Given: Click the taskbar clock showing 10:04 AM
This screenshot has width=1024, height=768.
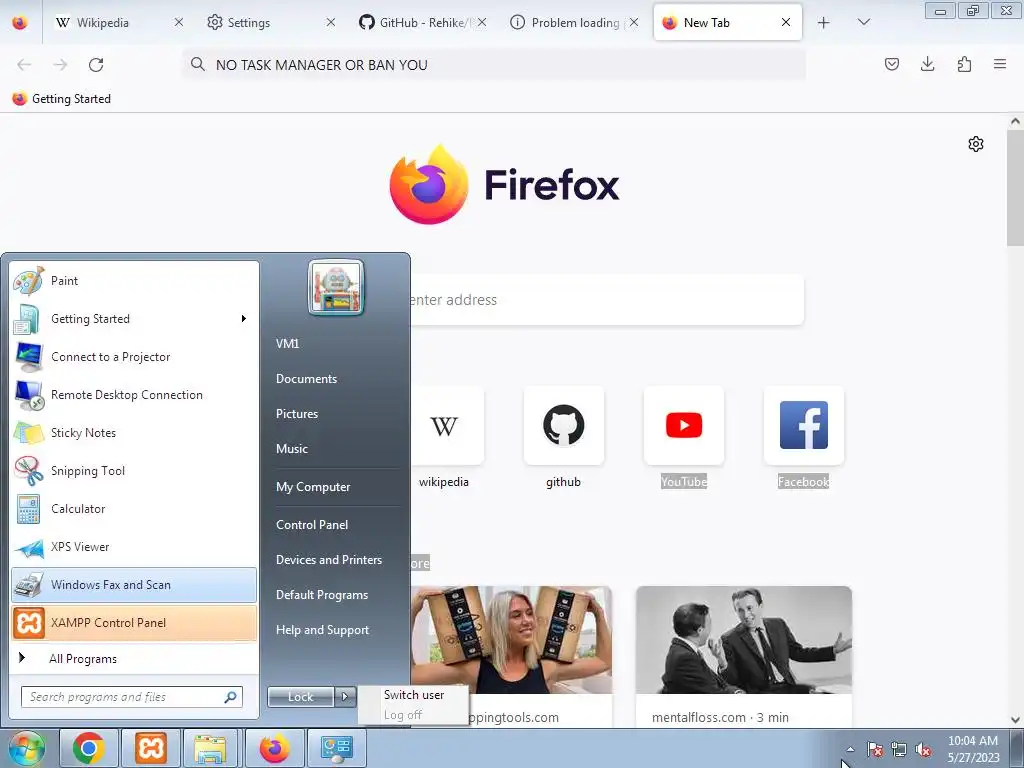Looking at the screenshot, I should pyautogui.click(x=973, y=749).
